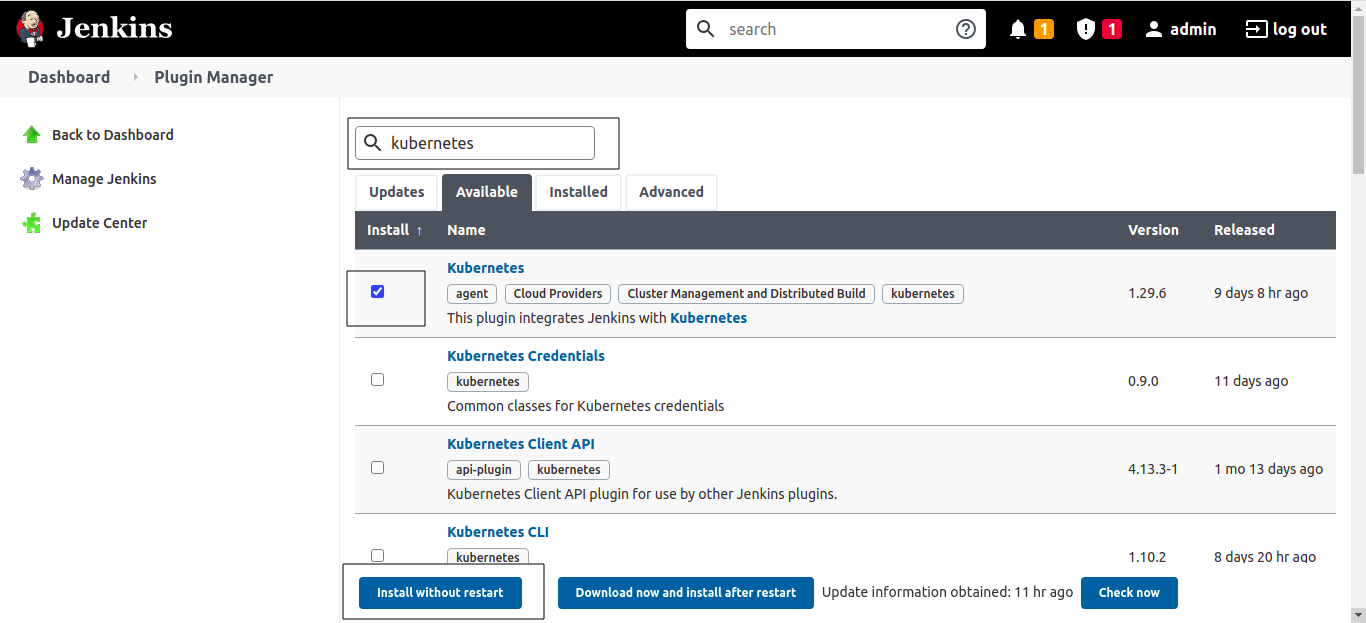Click the Install without restart button
The width and height of the screenshot is (1366, 623).
(x=440, y=592)
